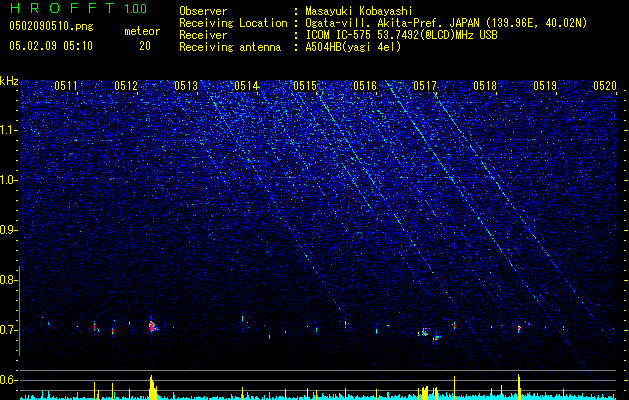Select the location text Ogata-vill. Akita-Pref. JAPAN
The width and height of the screenshot is (629, 400).
(x=392, y=23)
